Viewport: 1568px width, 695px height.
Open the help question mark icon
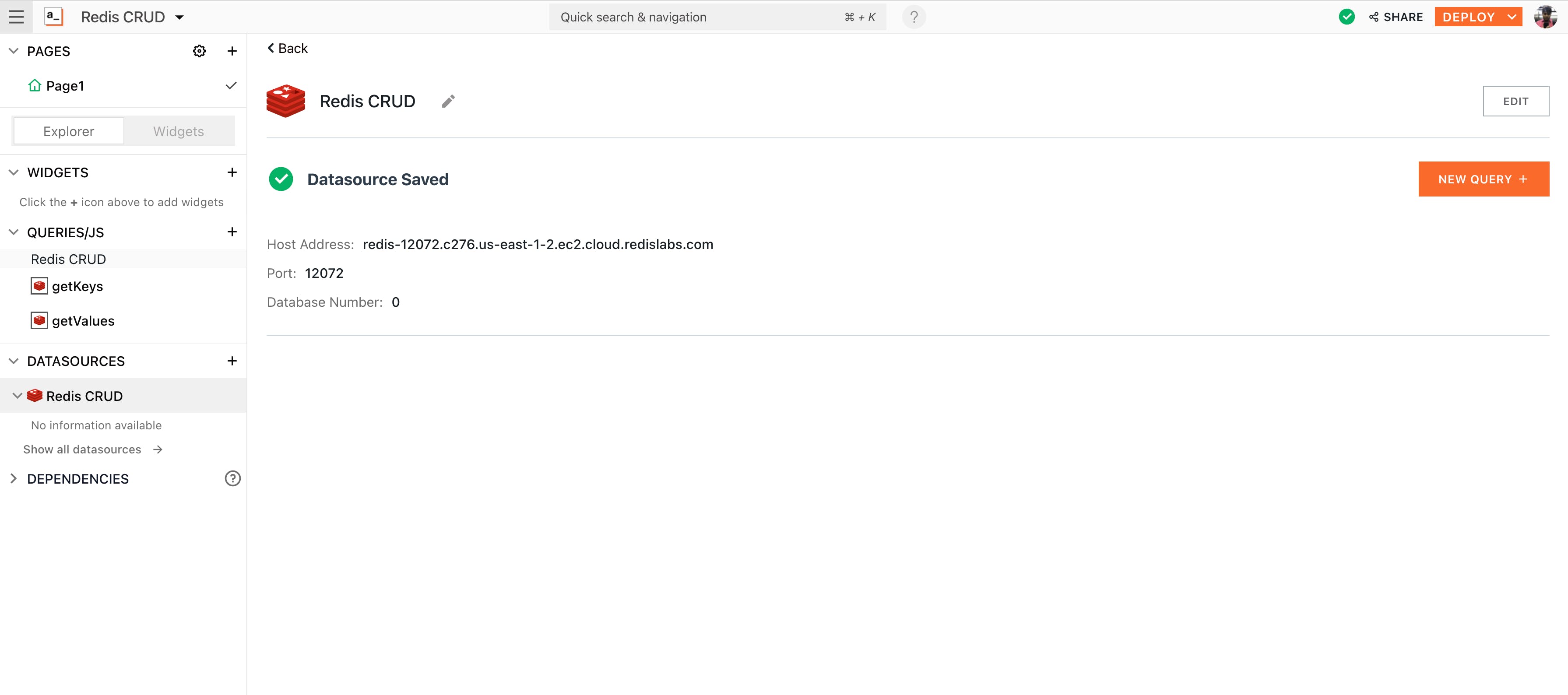(x=914, y=17)
